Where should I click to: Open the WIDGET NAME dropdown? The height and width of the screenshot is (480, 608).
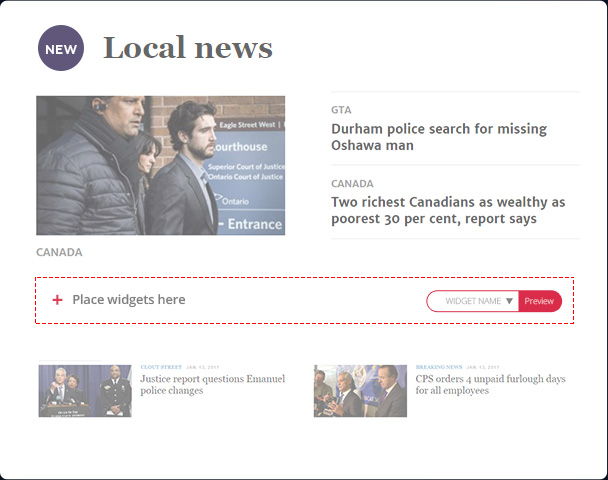473,301
